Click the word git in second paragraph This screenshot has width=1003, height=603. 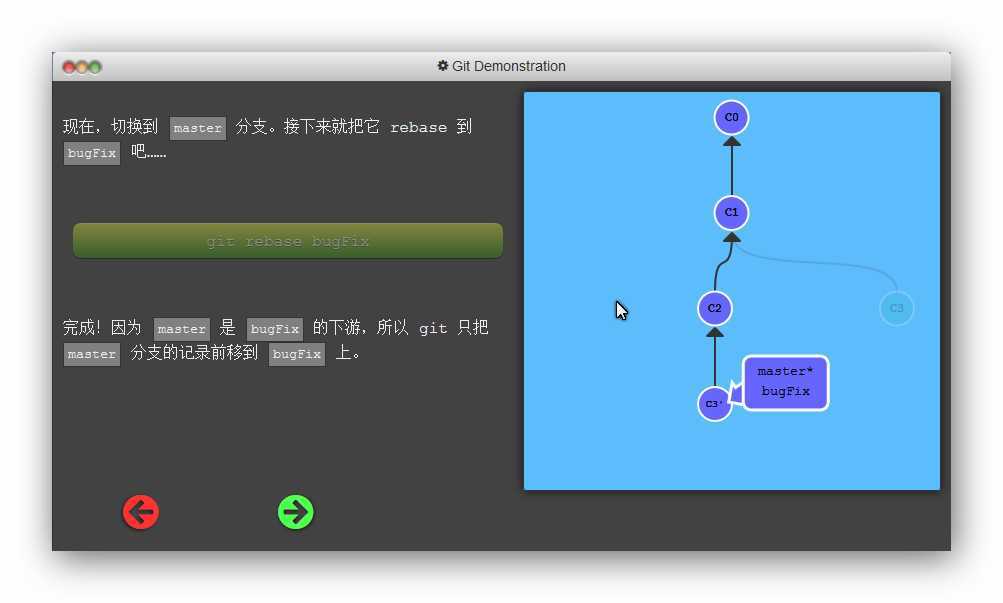click(x=432, y=328)
